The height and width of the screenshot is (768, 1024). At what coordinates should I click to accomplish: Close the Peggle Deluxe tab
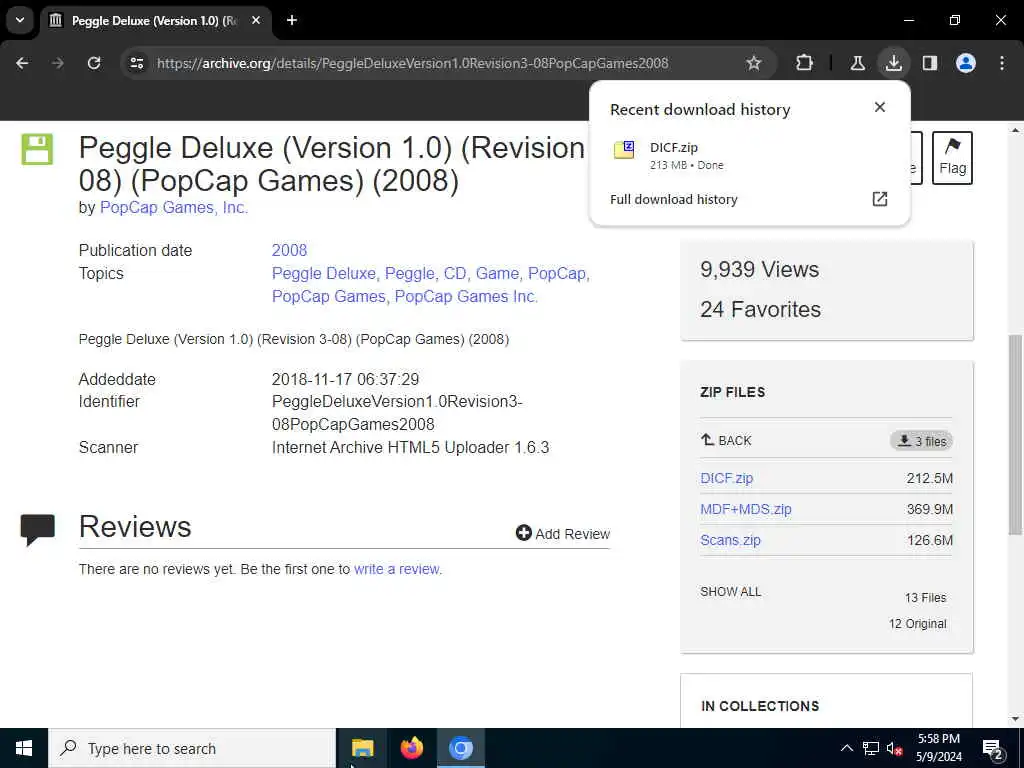click(x=256, y=20)
